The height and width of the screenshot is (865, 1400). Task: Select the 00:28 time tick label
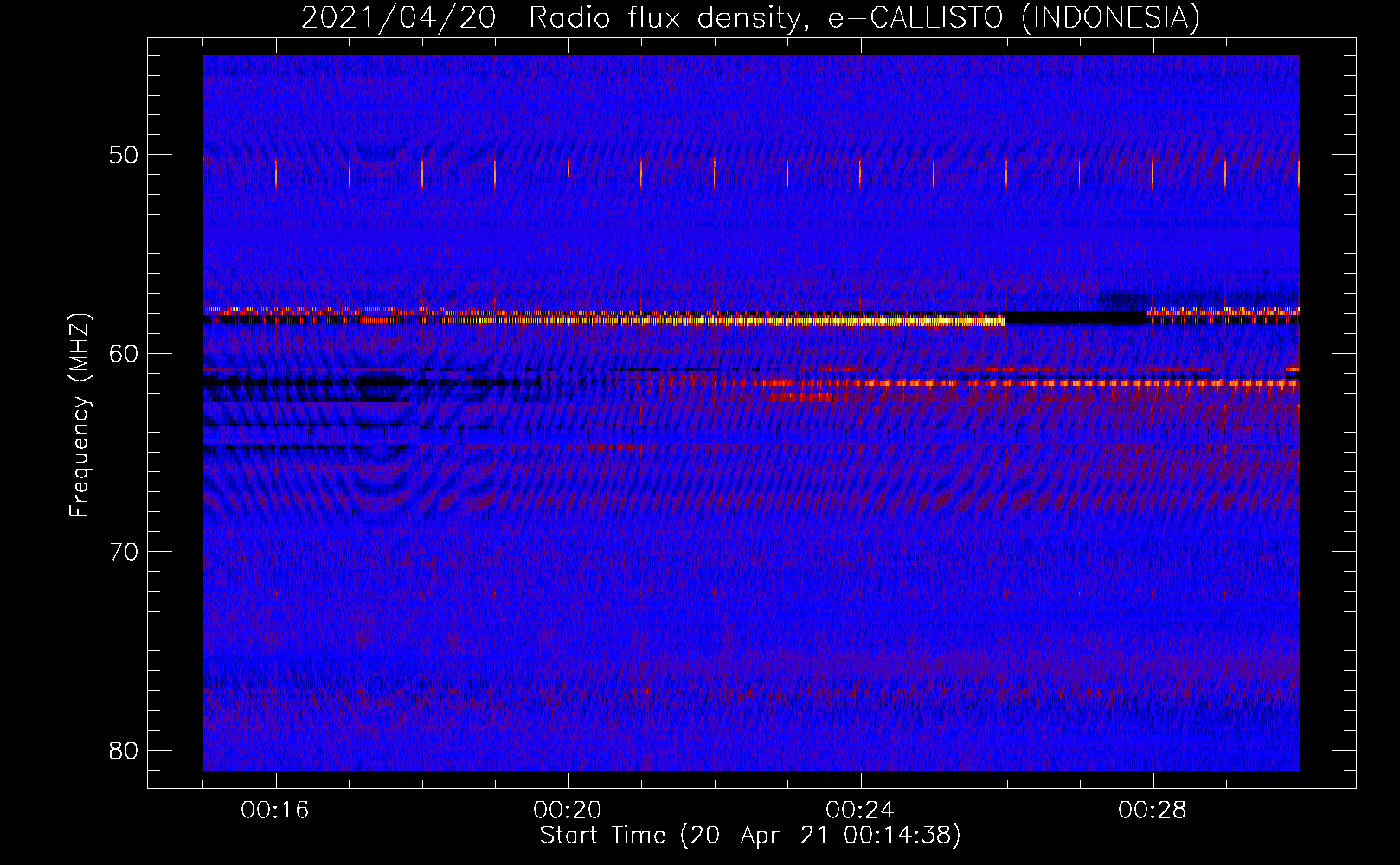1153,811
